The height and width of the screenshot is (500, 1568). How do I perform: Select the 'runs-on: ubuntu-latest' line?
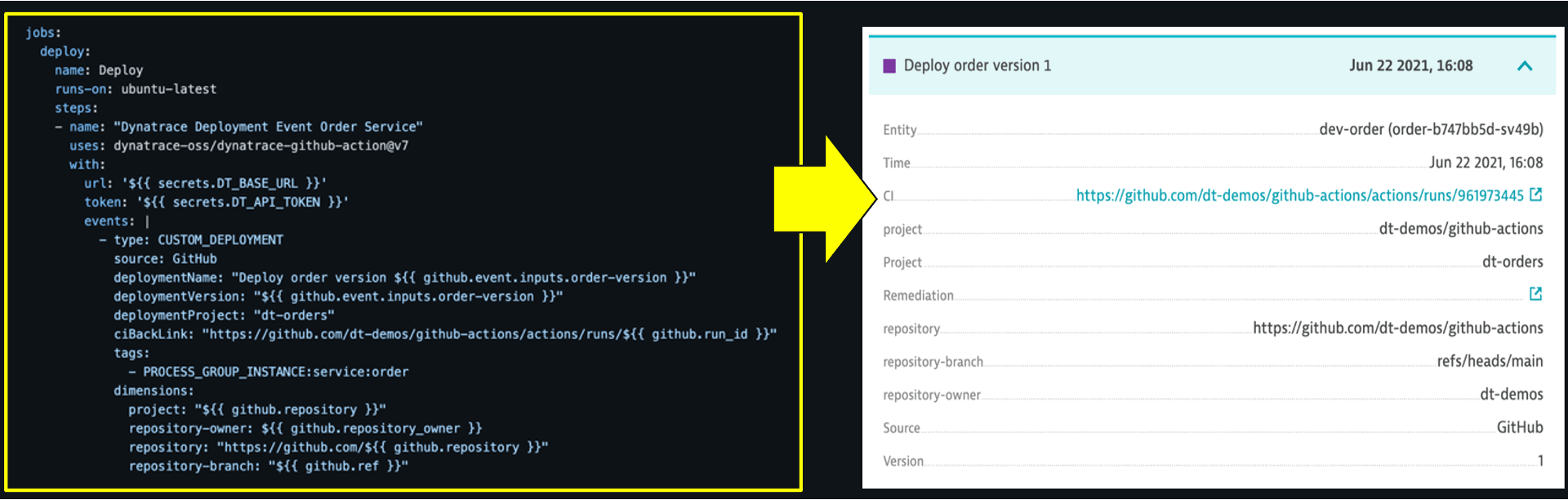tap(136, 89)
